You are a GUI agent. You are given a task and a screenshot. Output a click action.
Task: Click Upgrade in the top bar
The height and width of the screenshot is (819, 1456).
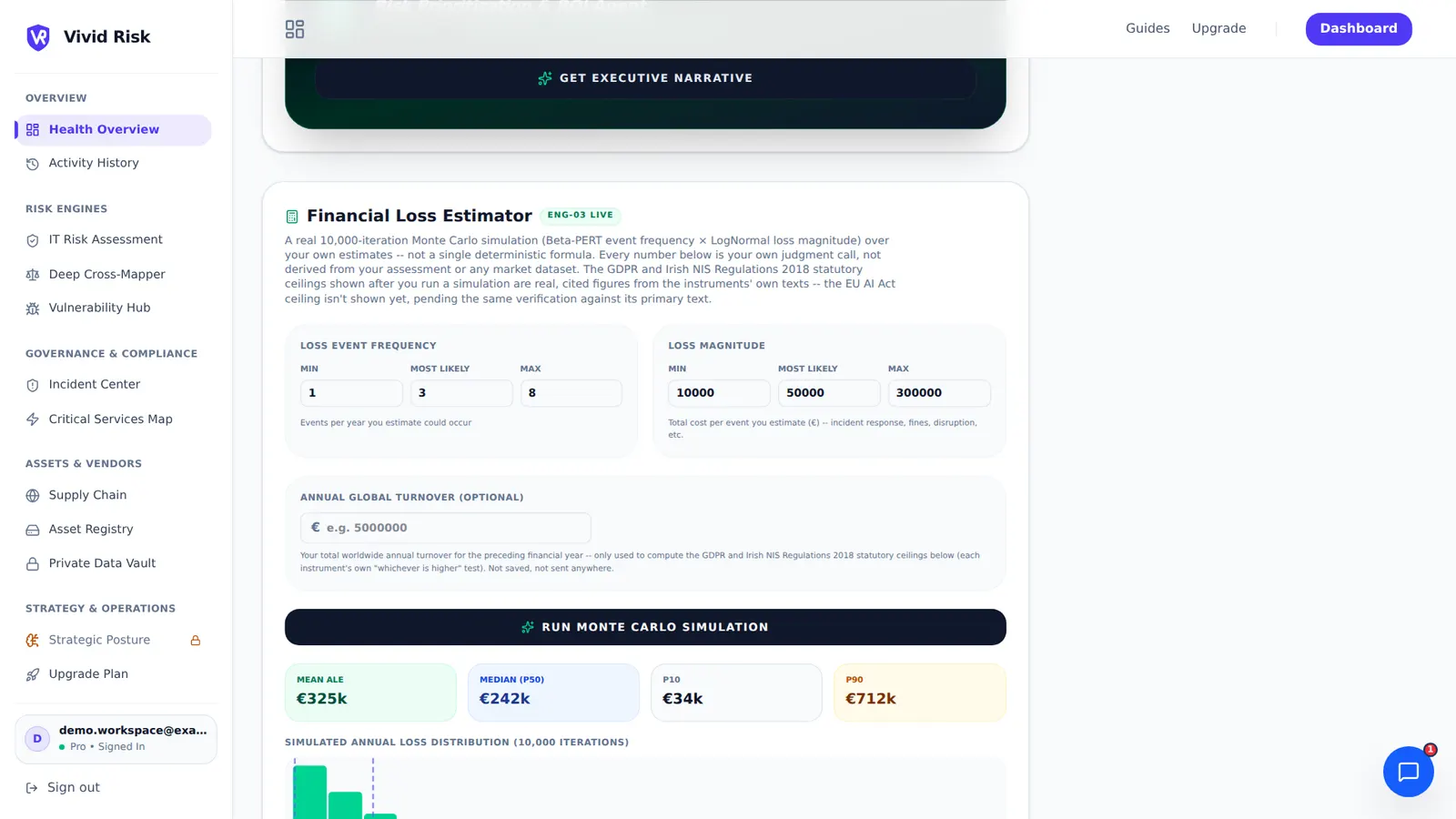(x=1218, y=29)
